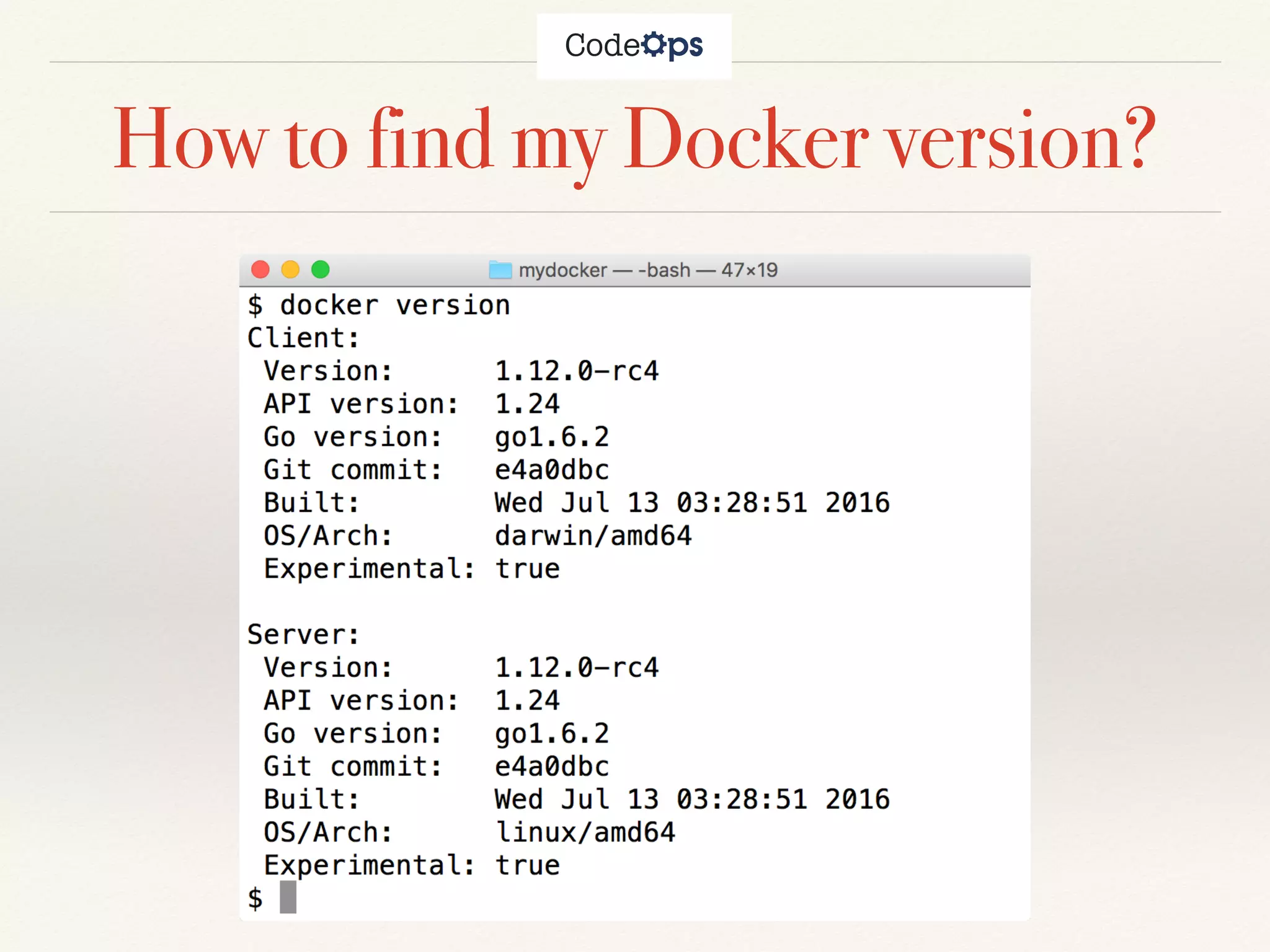Click the 'linux/amd64' OS/Arch value

coord(585,832)
